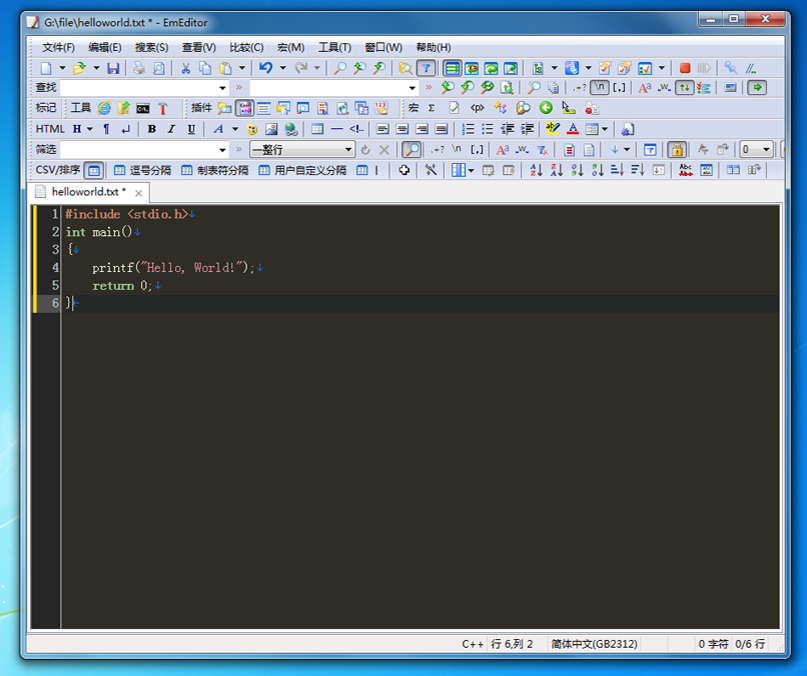Click the red Record Macro icon
Screen dimensions: 807x676
tap(685, 68)
